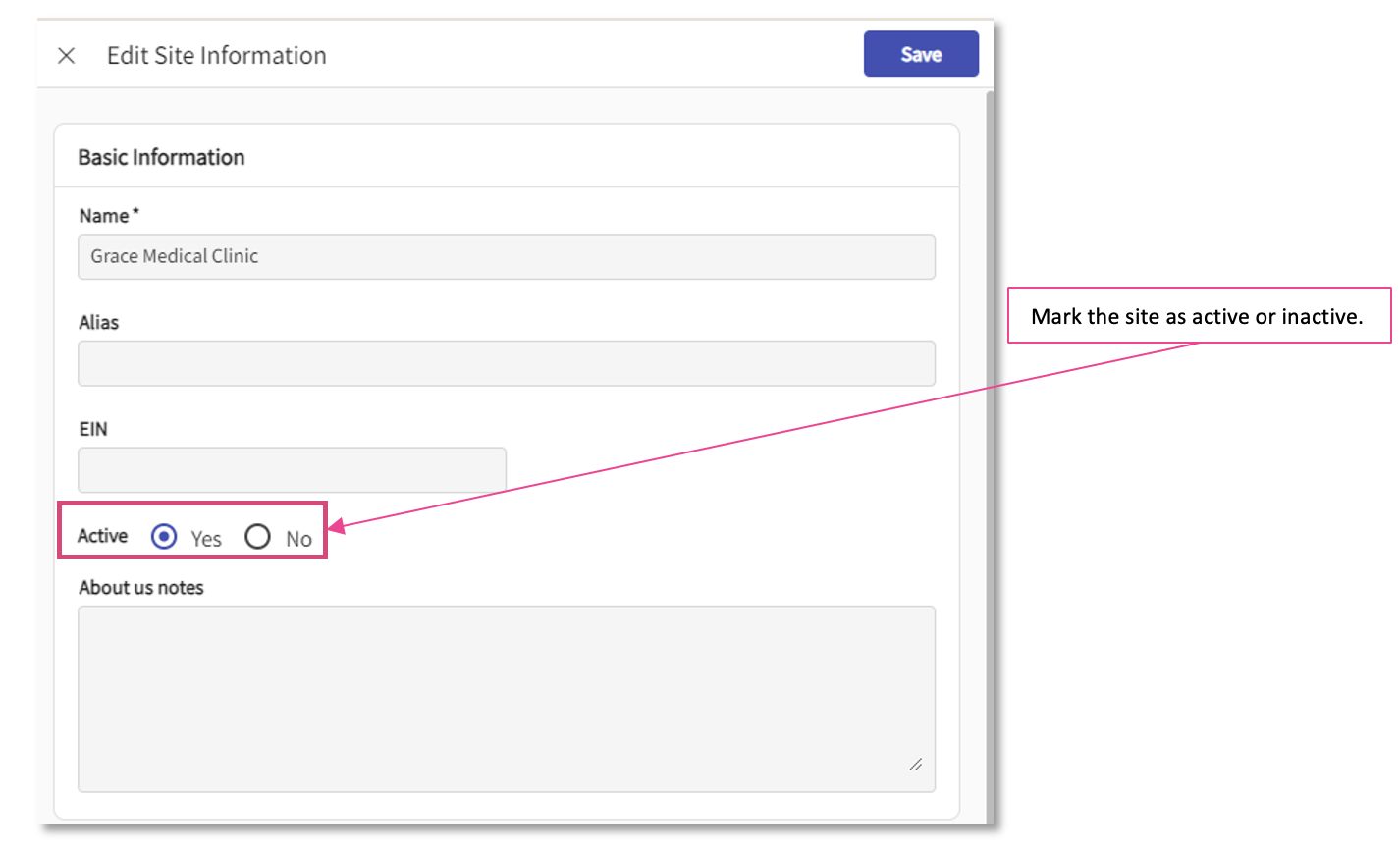Image resolution: width=1400 pixels, height=850 pixels.
Task: Click the Yes text beside the radio
Action: (206, 539)
